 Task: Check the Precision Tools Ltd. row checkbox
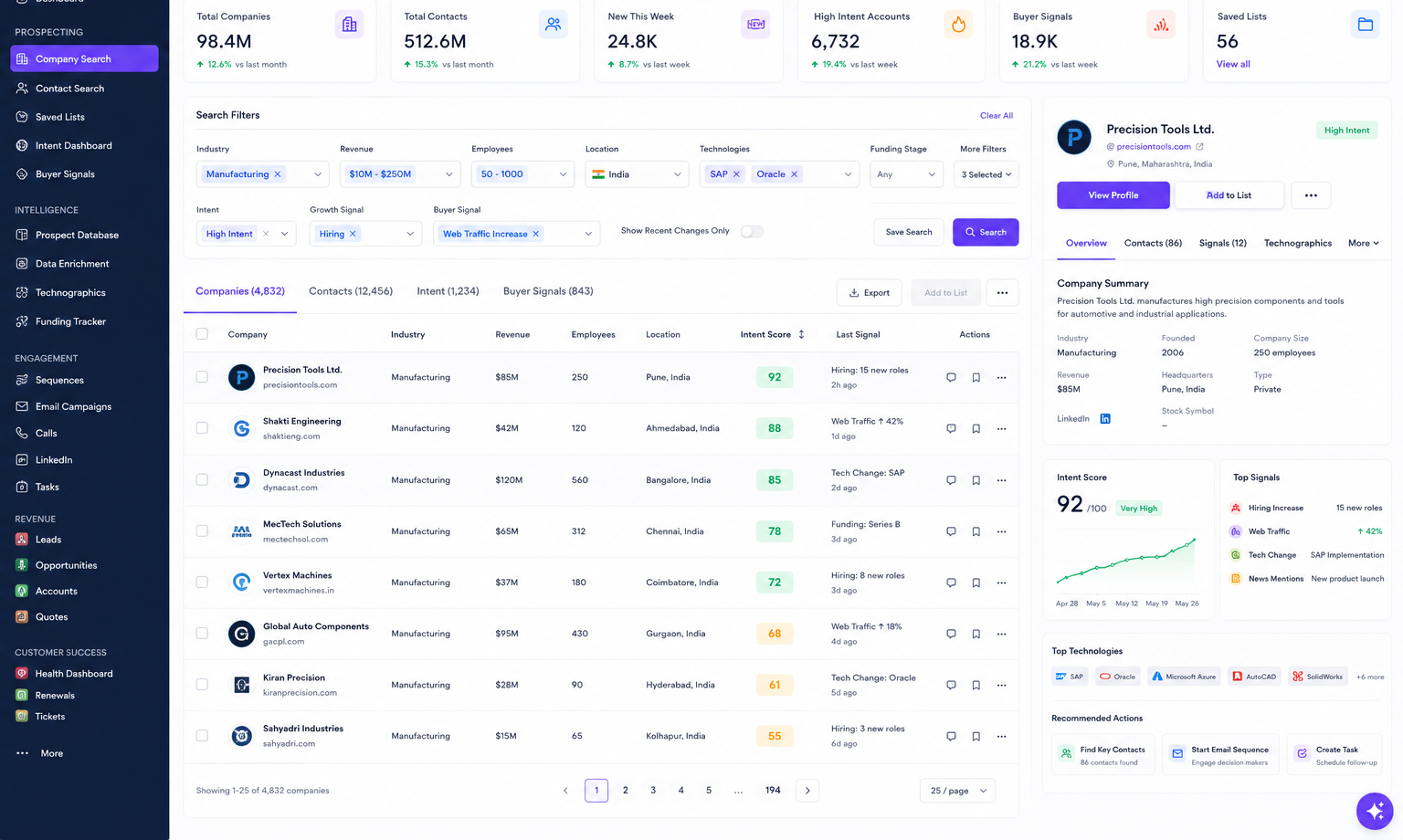click(x=202, y=377)
